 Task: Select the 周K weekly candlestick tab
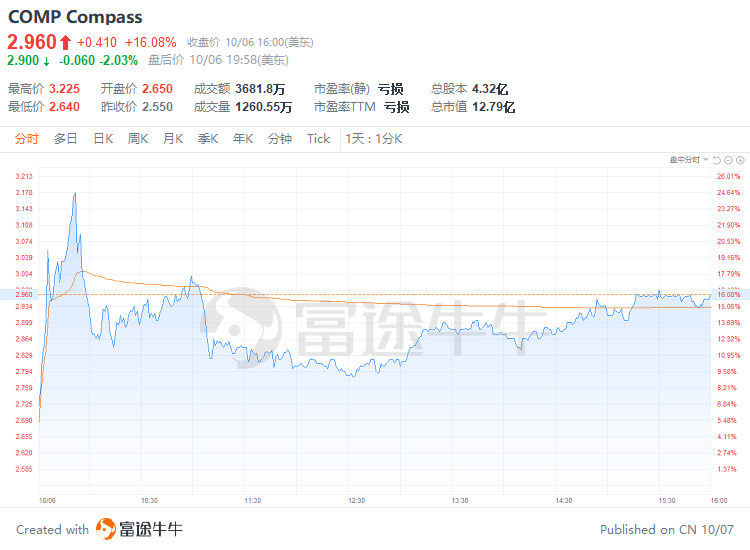click(x=138, y=139)
